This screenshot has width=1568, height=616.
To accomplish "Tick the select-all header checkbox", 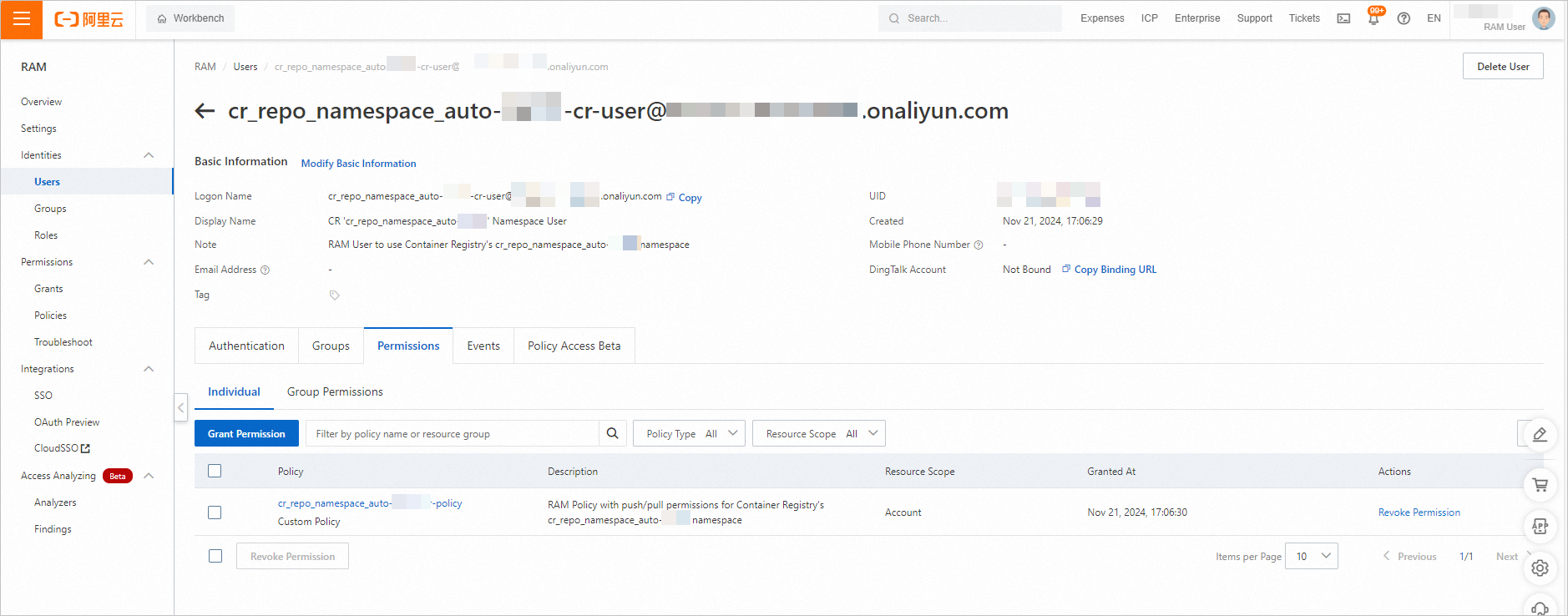I will 215,471.
